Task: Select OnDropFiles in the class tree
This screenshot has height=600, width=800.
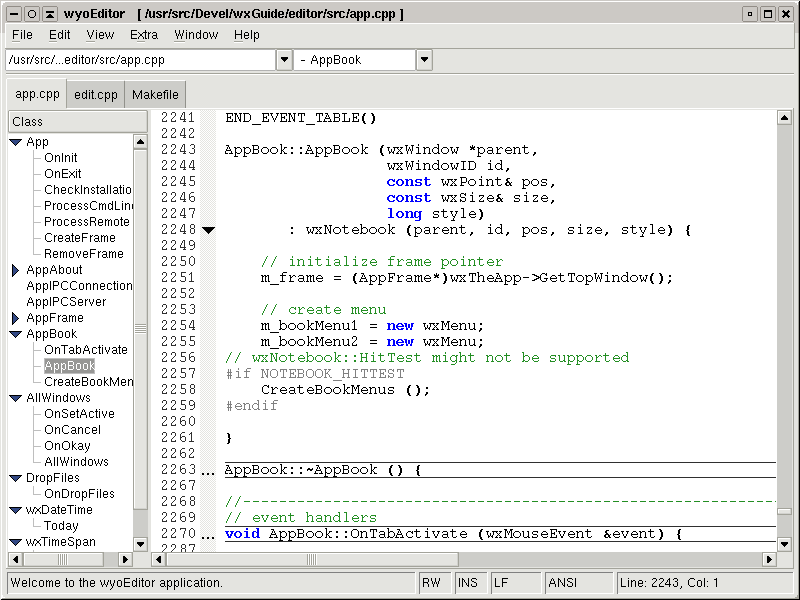Action: pyautogui.click(x=79, y=494)
